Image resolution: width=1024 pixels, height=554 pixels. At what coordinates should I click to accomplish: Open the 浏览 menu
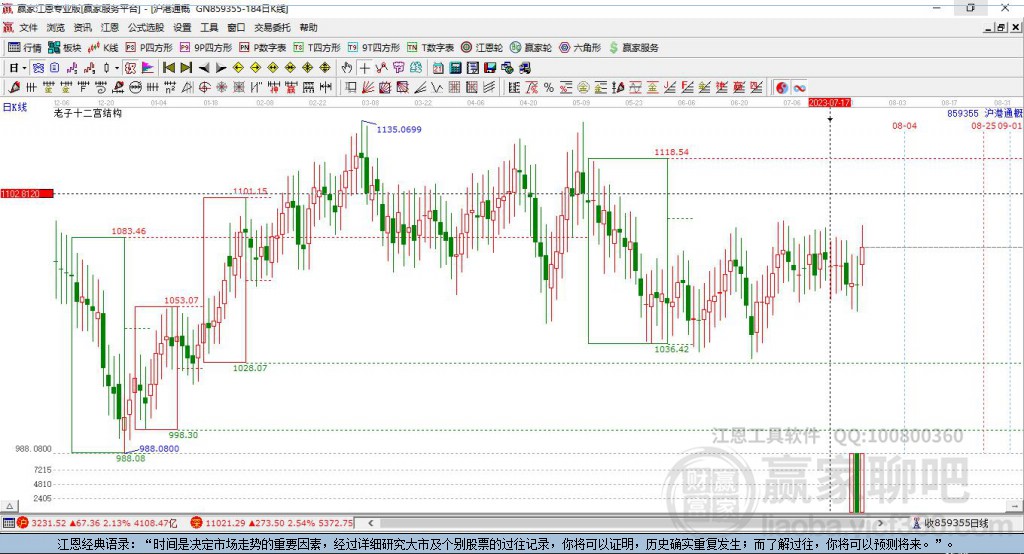pyautogui.click(x=56, y=27)
